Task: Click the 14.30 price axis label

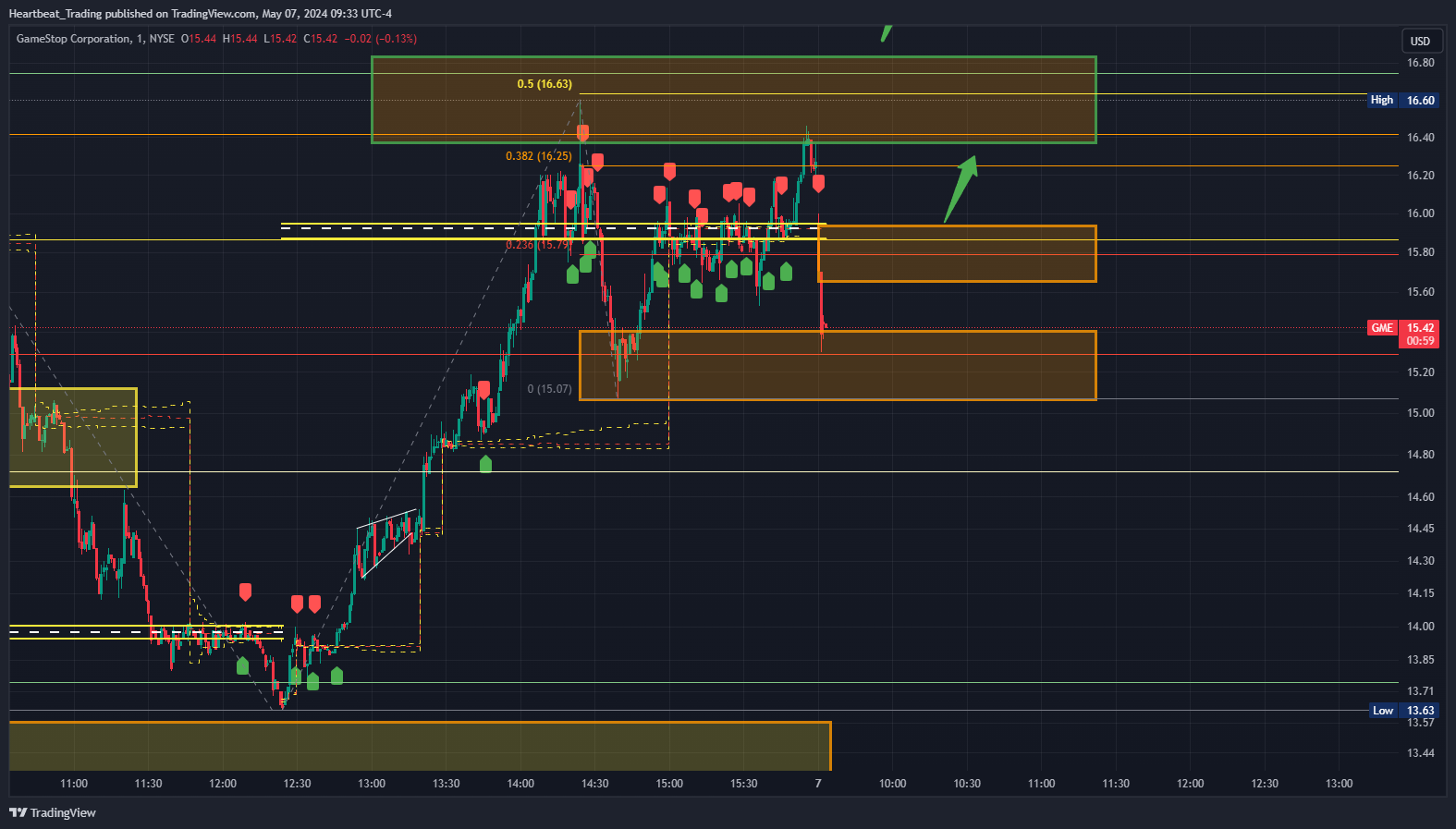Action: coord(1421,561)
